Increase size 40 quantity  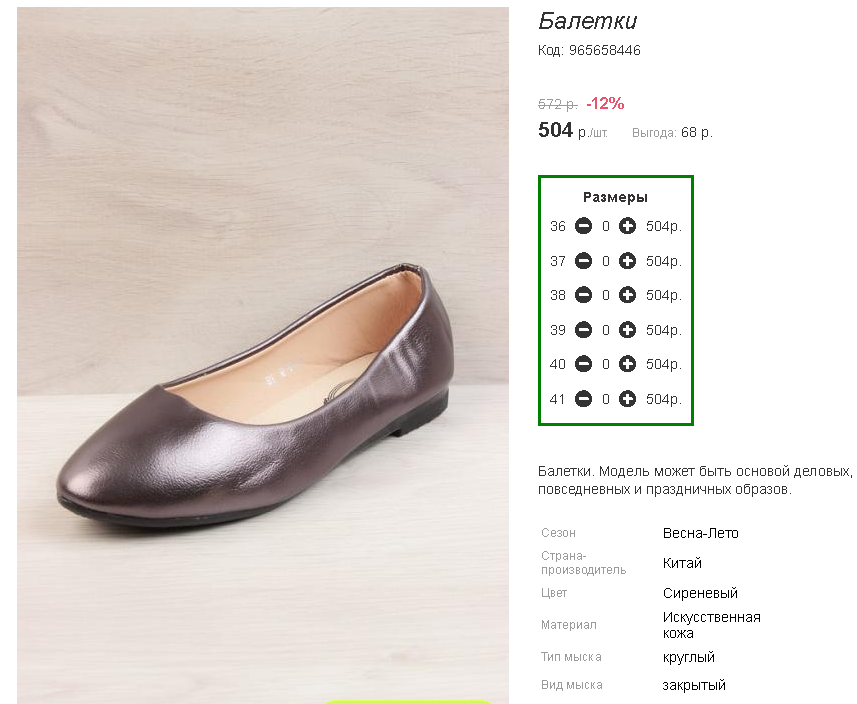coord(627,364)
